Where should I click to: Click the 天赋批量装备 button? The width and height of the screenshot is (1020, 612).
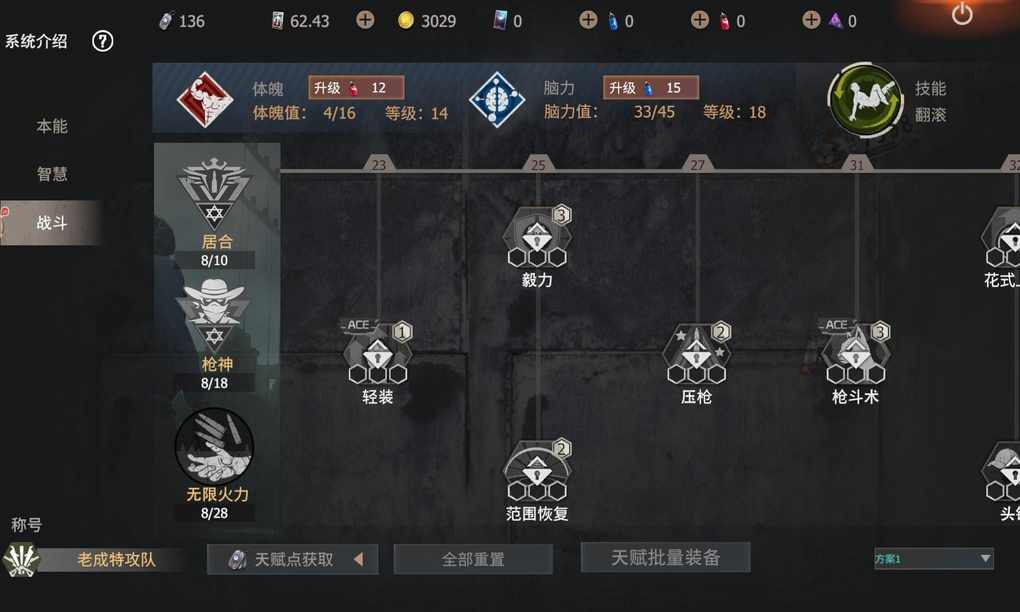click(665, 557)
